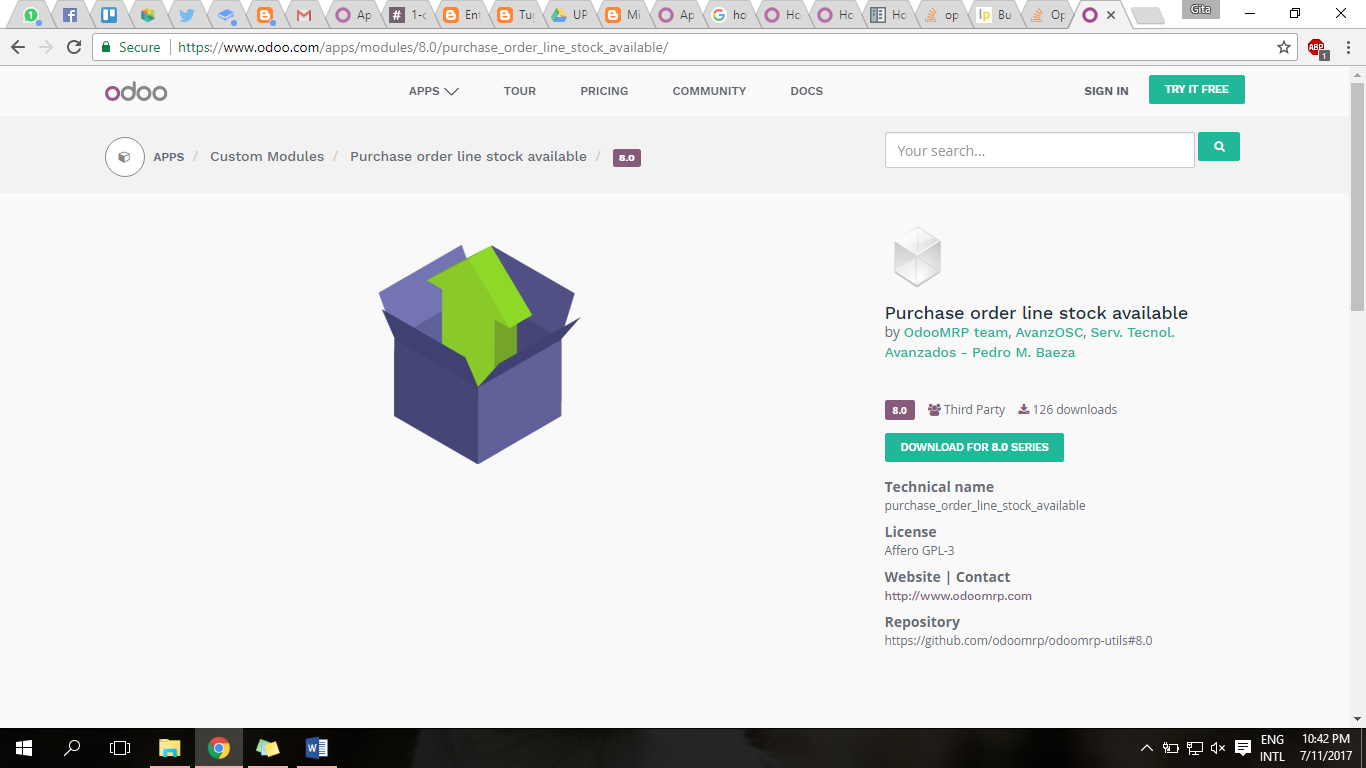This screenshot has height=768, width=1366.
Task: Click the Odoo logo
Action: click(136, 92)
